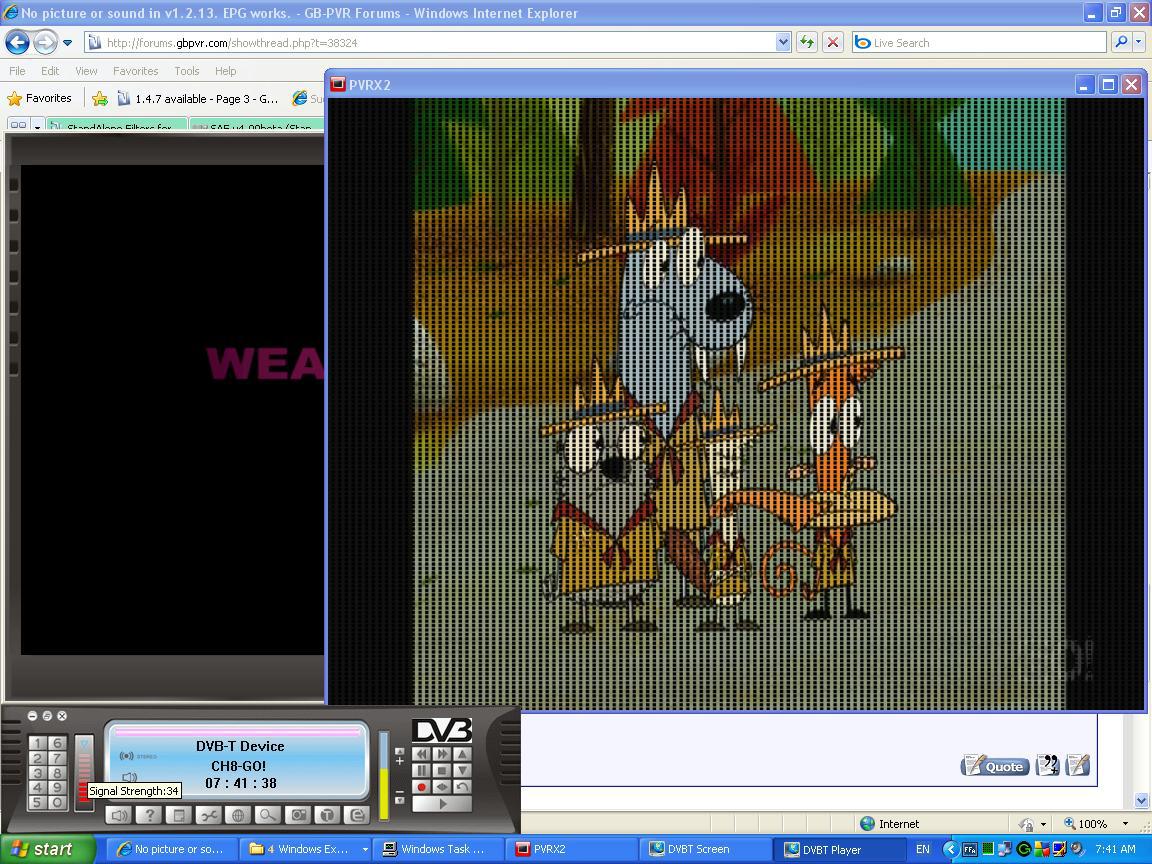Expand the search options dropdown
This screenshot has width=1152, height=864.
(x=1139, y=43)
